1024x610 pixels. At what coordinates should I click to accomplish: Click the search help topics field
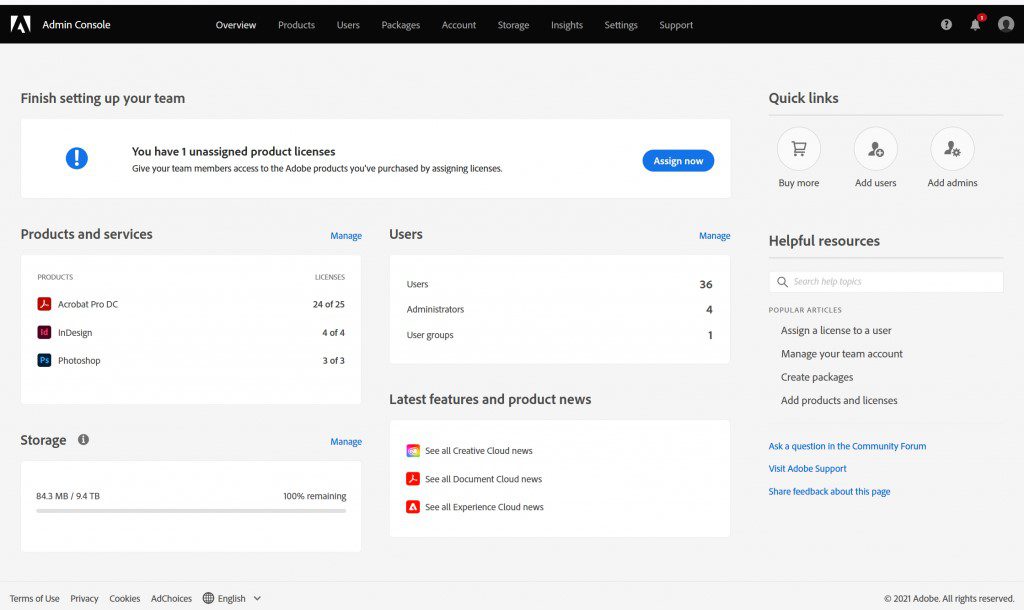885,281
